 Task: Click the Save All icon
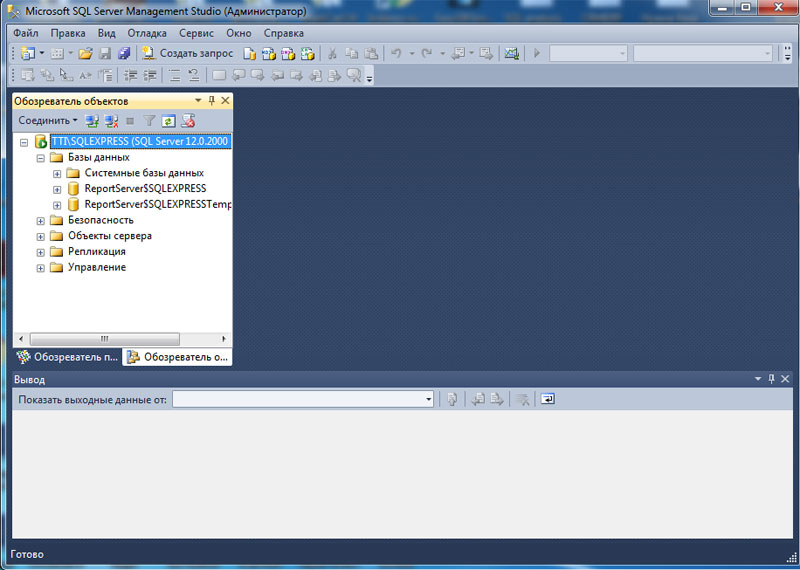(x=124, y=53)
